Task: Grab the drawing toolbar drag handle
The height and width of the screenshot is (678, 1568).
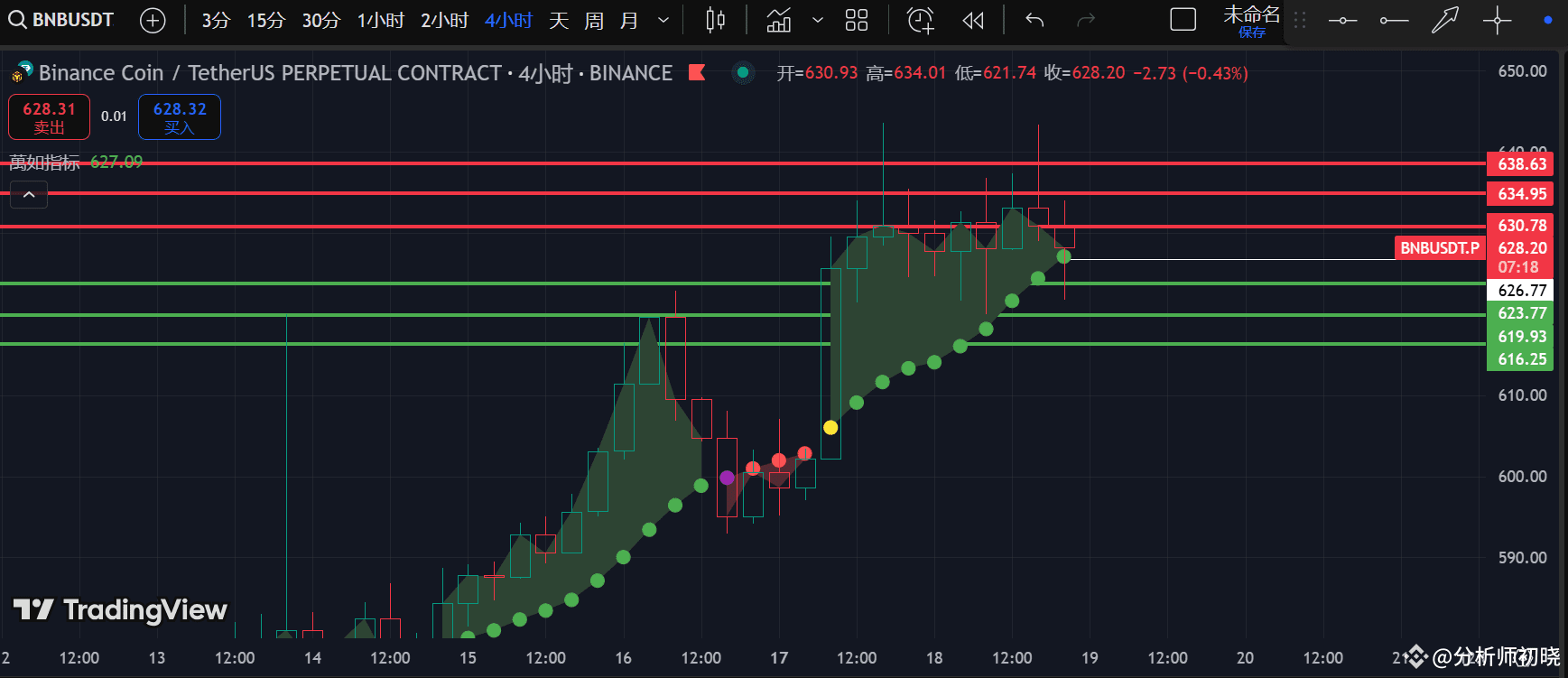Action: pos(1300,20)
